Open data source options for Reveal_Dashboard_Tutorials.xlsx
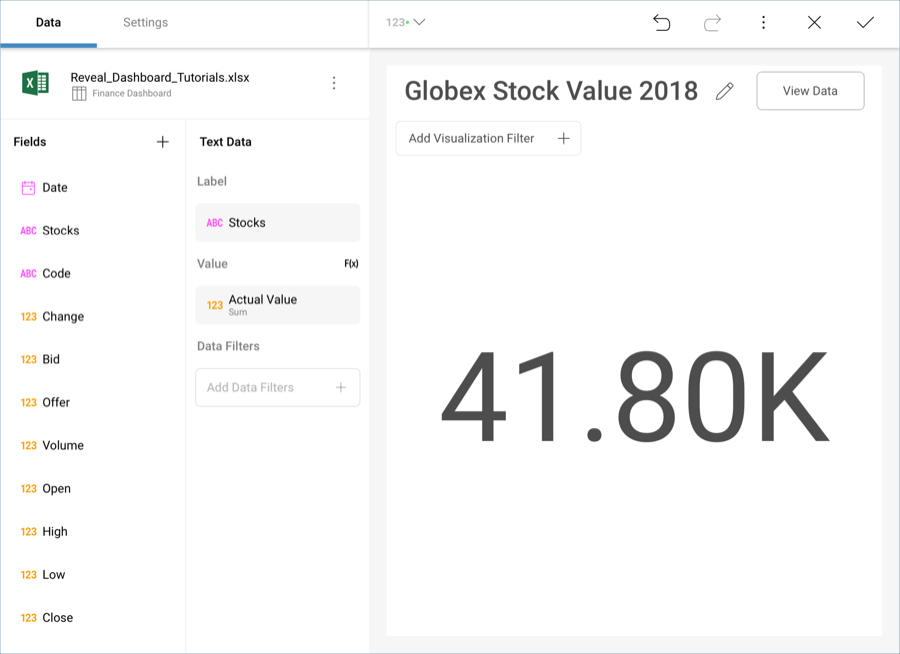The width and height of the screenshot is (900, 654). coord(334,84)
